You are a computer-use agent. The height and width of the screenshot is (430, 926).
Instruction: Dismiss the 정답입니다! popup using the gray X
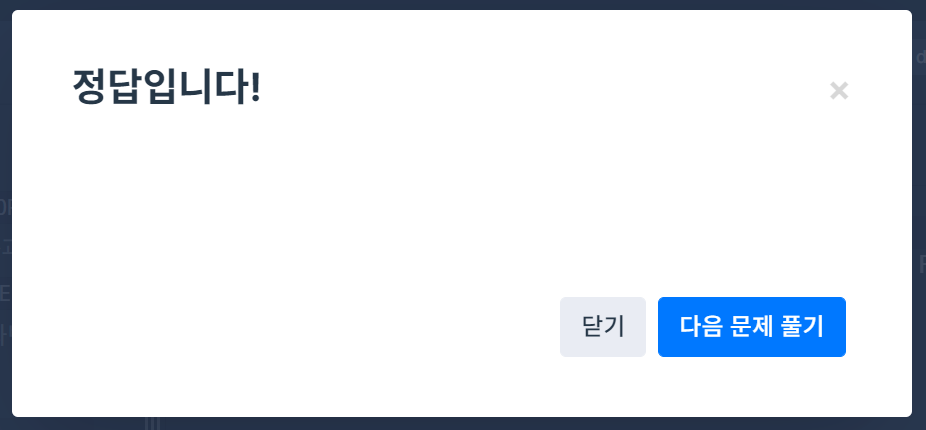[x=839, y=91]
